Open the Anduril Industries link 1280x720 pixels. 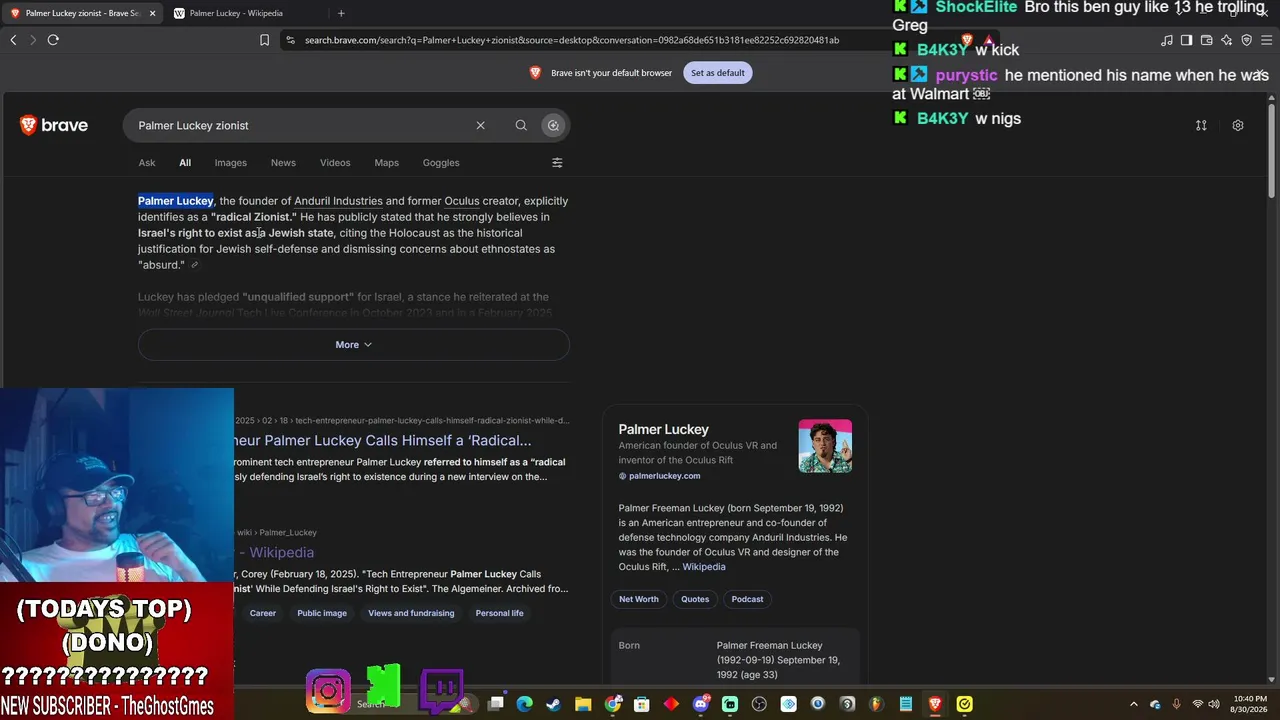[338, 201]
